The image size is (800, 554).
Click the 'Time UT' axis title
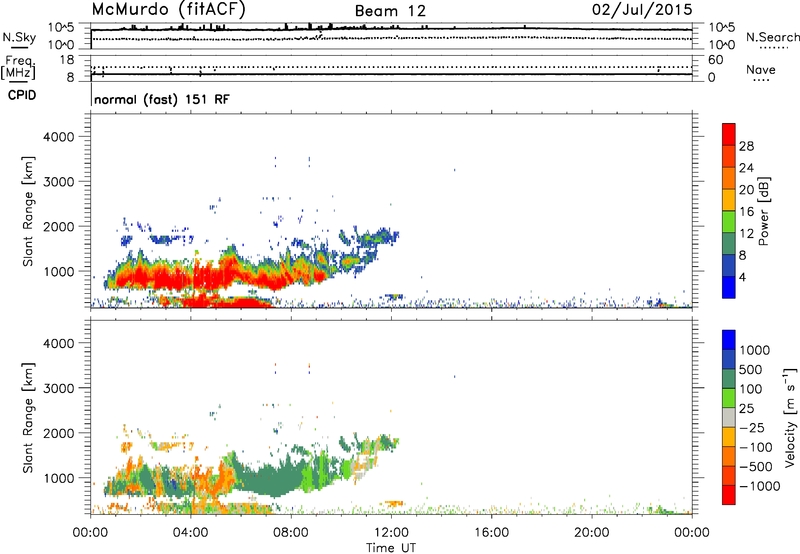click(x=391, y=547)
